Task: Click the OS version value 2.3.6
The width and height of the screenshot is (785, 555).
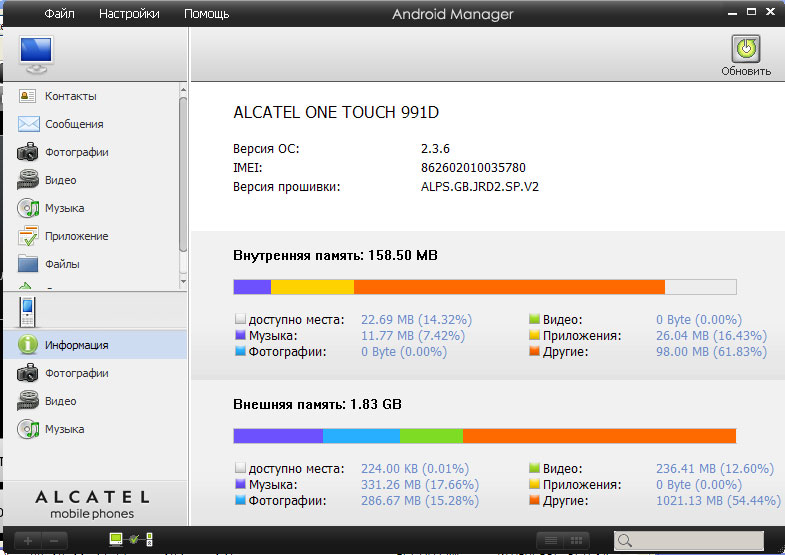Action: (435, 149)
